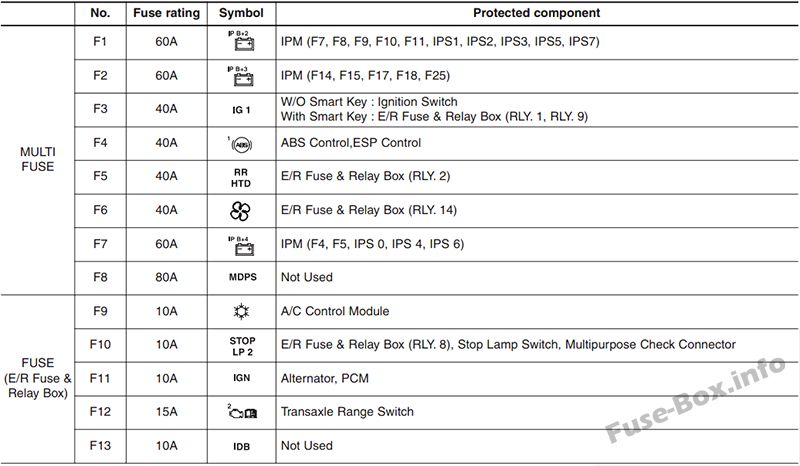The height and width of the screenshot is (466, 800).
Task: Select the Transaxle Range Switch text
Action: point(347,411)
